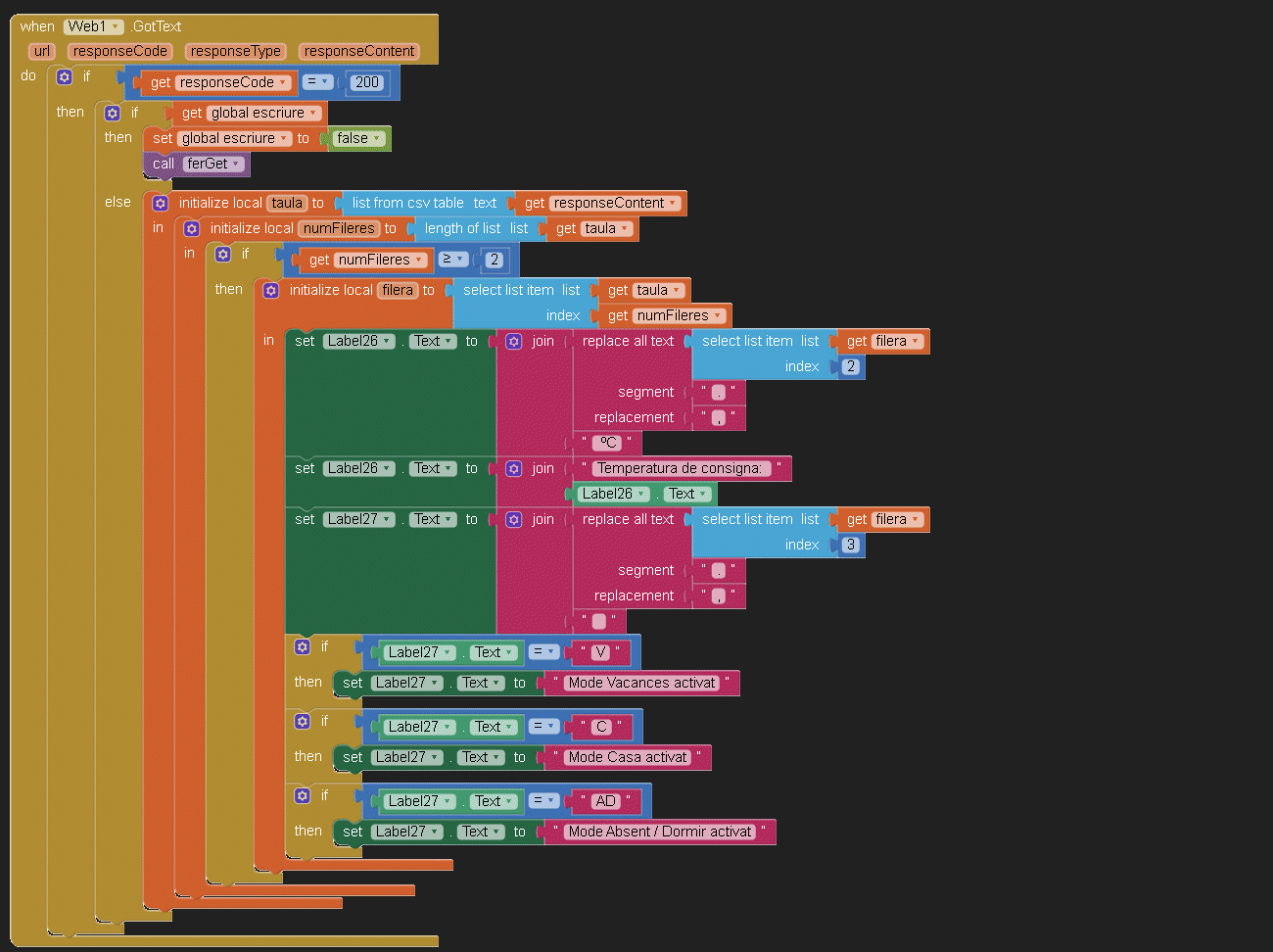Open the variable dropdown on 'get responseContent'
The width and height of the screenshot is (1273, 952).
pyautogui.click(x=673, y=204)
